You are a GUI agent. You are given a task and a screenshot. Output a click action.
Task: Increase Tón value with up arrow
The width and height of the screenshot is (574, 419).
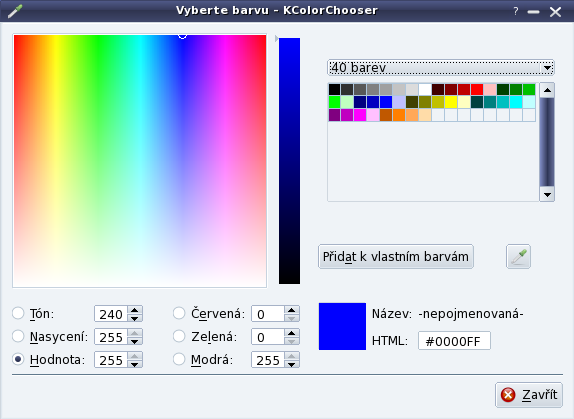click(135, 310)
